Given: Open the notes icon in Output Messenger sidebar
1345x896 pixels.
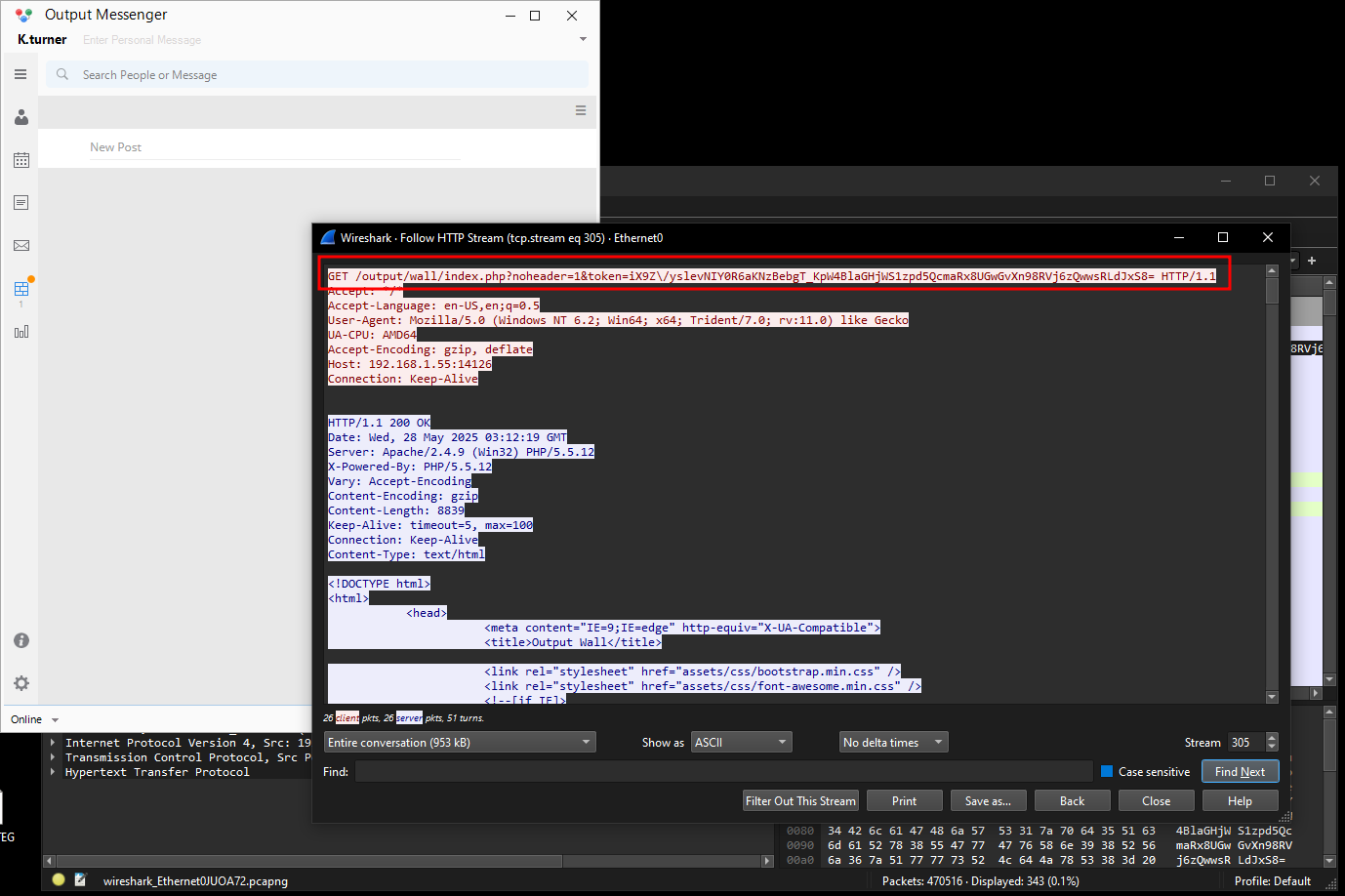Looking at the screenshot, I should [x=21, y=203].
